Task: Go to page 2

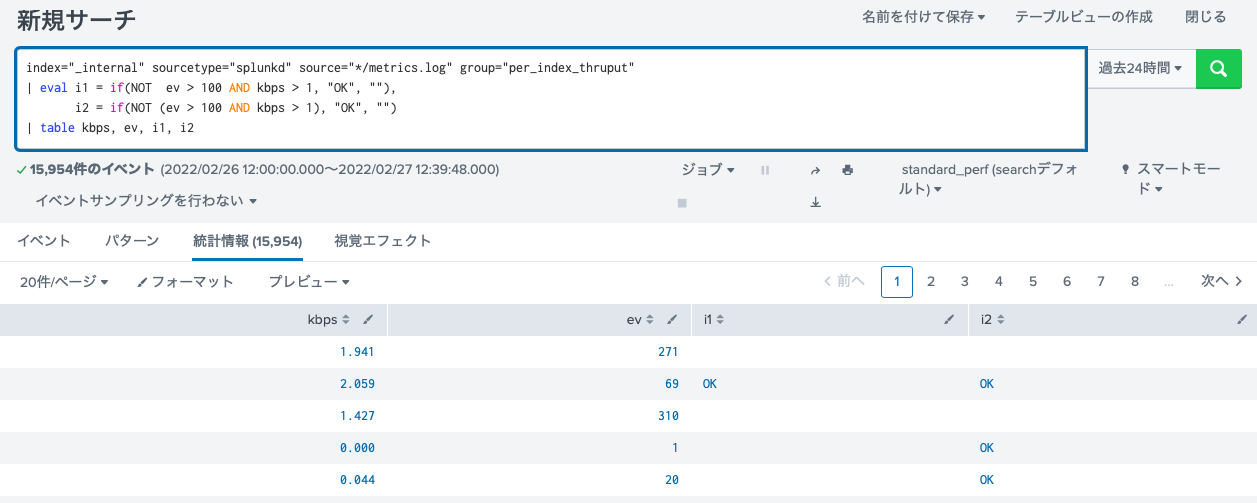Action: 931,282
